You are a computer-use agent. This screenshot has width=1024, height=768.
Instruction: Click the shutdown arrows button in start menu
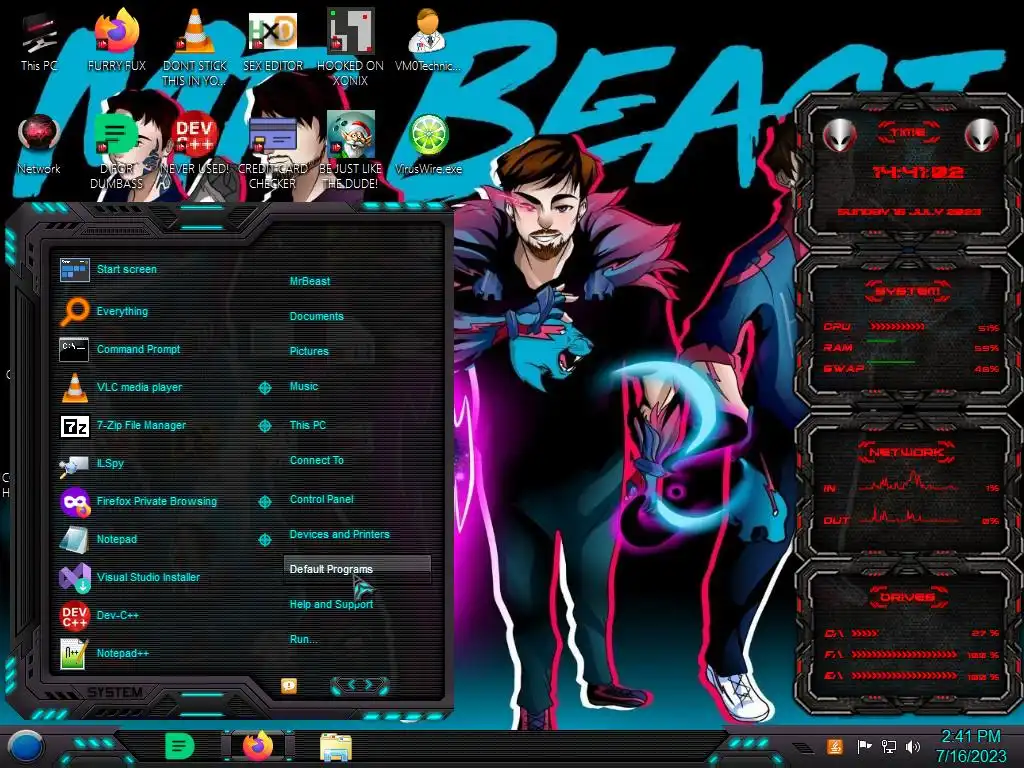pos(359,685)
